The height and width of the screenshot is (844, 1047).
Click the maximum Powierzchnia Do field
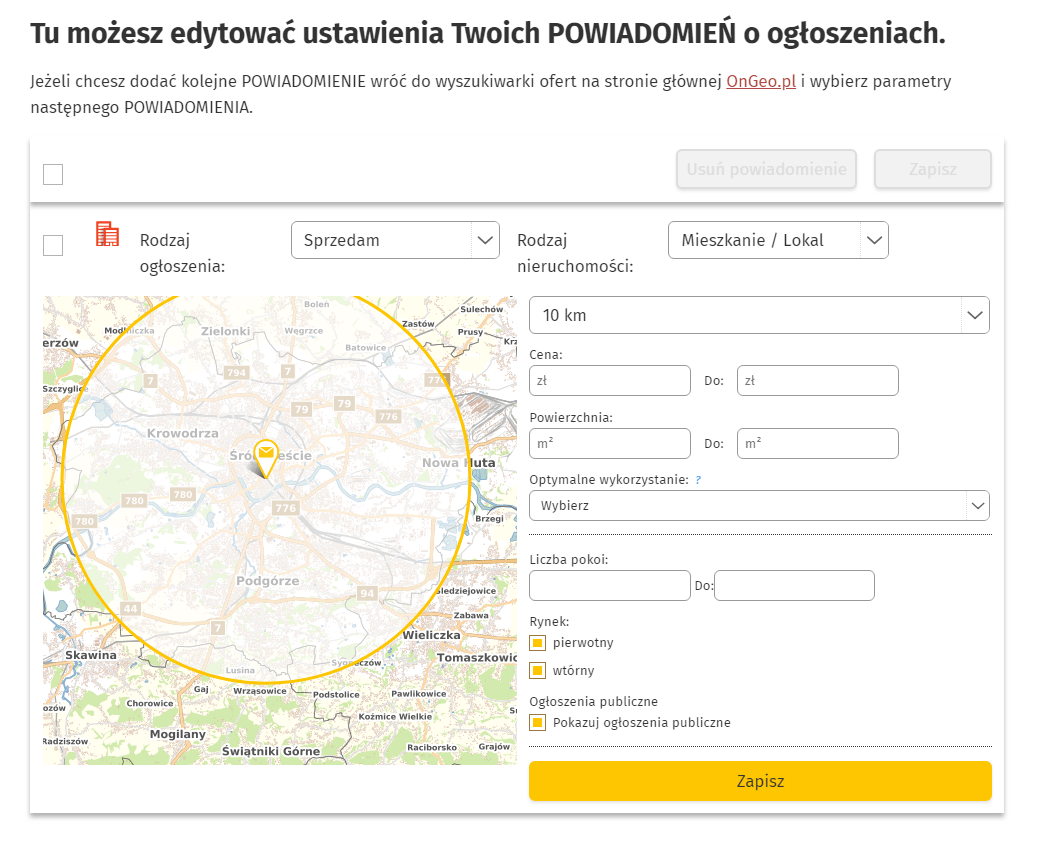pos(817,443)
